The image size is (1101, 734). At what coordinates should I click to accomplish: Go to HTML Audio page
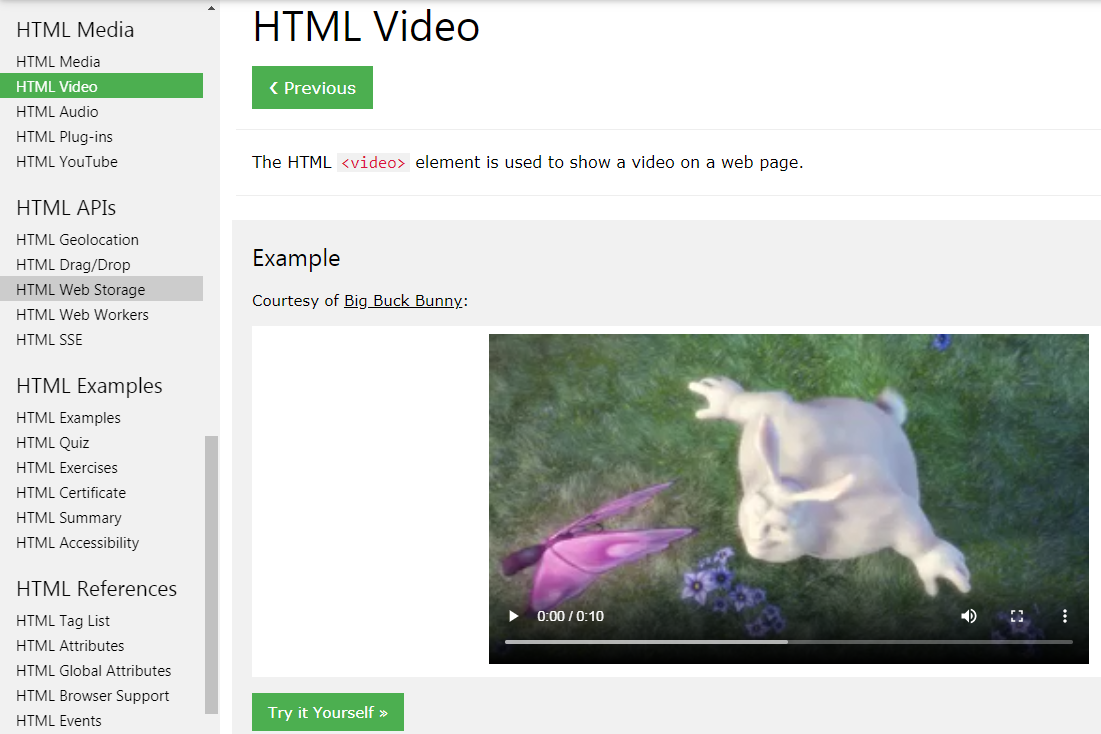coord(57,112)
